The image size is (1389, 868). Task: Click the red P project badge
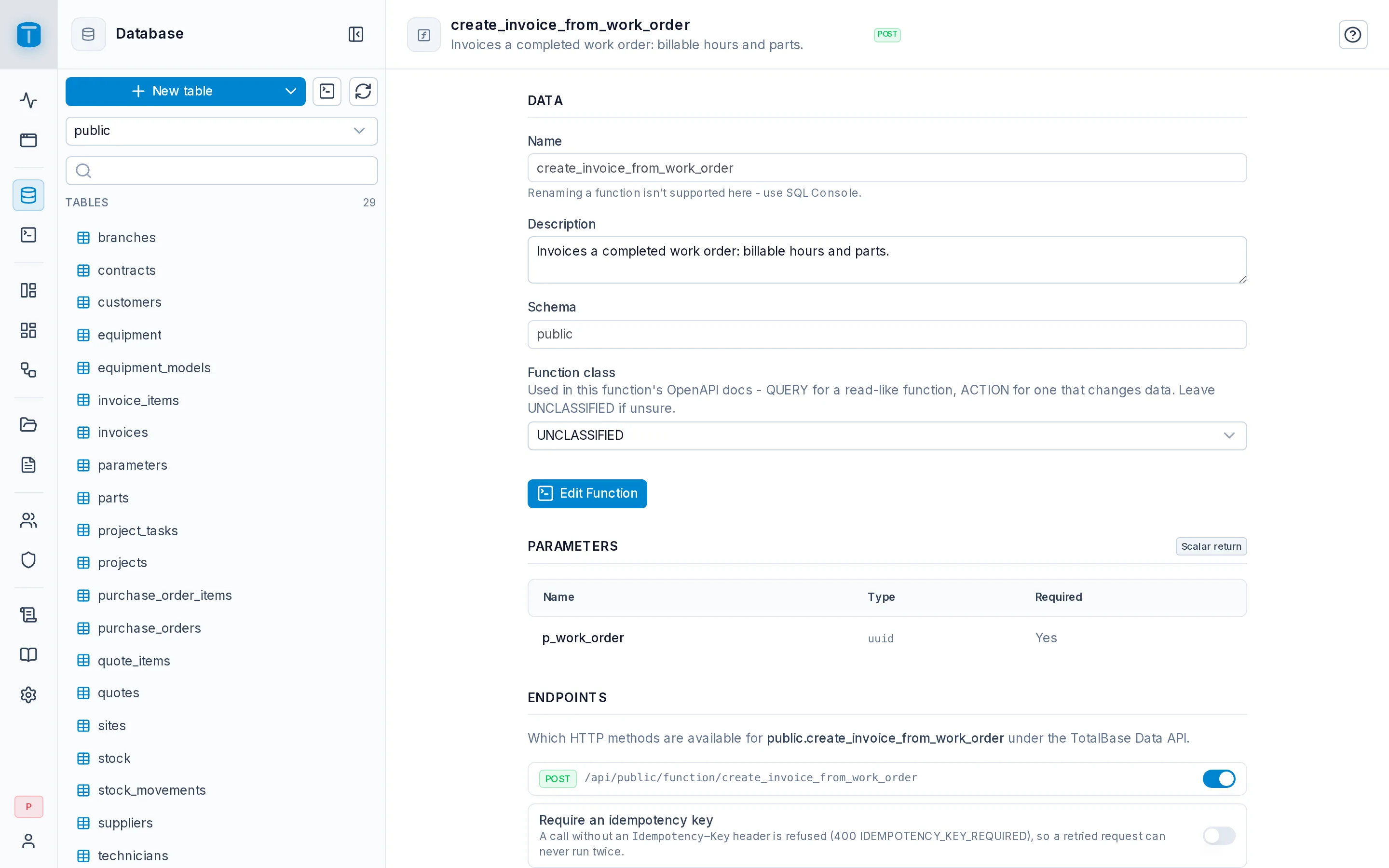(29, 807)
